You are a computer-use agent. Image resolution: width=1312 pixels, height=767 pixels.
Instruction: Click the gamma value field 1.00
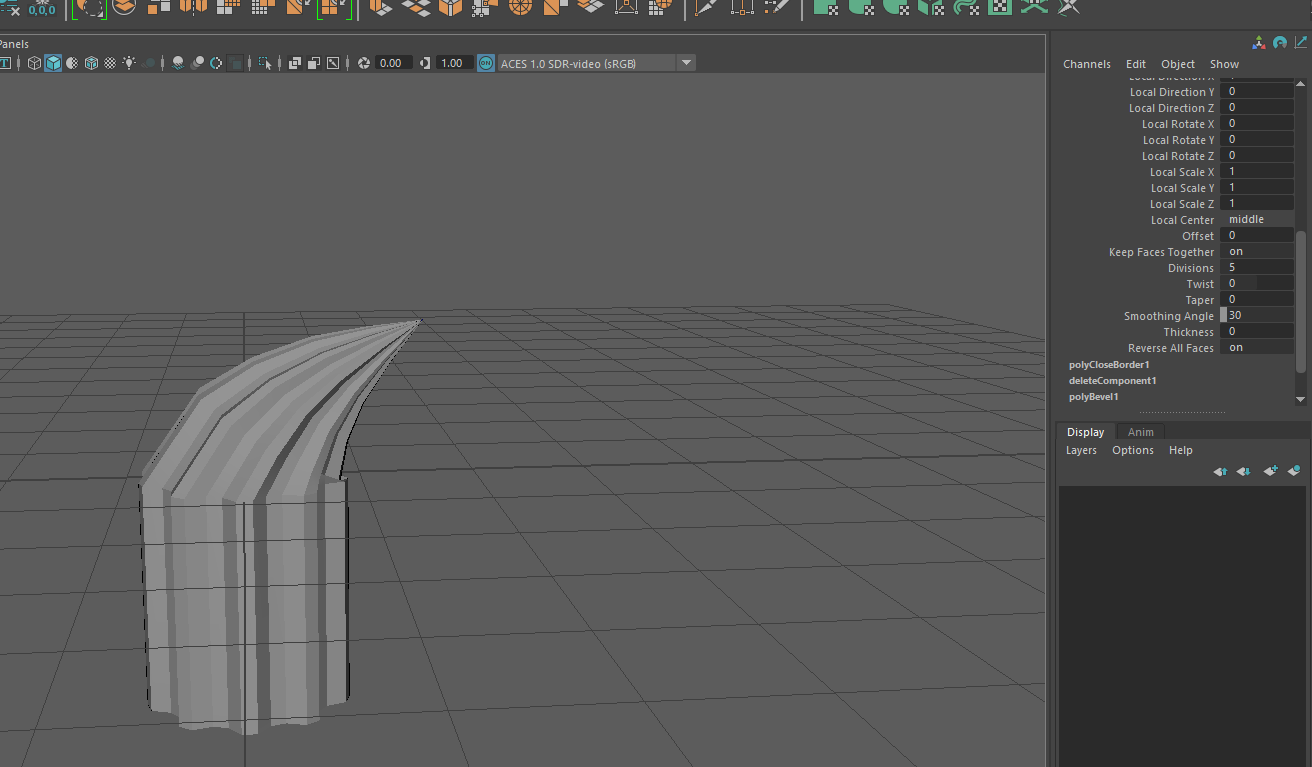tap(455, 63)
